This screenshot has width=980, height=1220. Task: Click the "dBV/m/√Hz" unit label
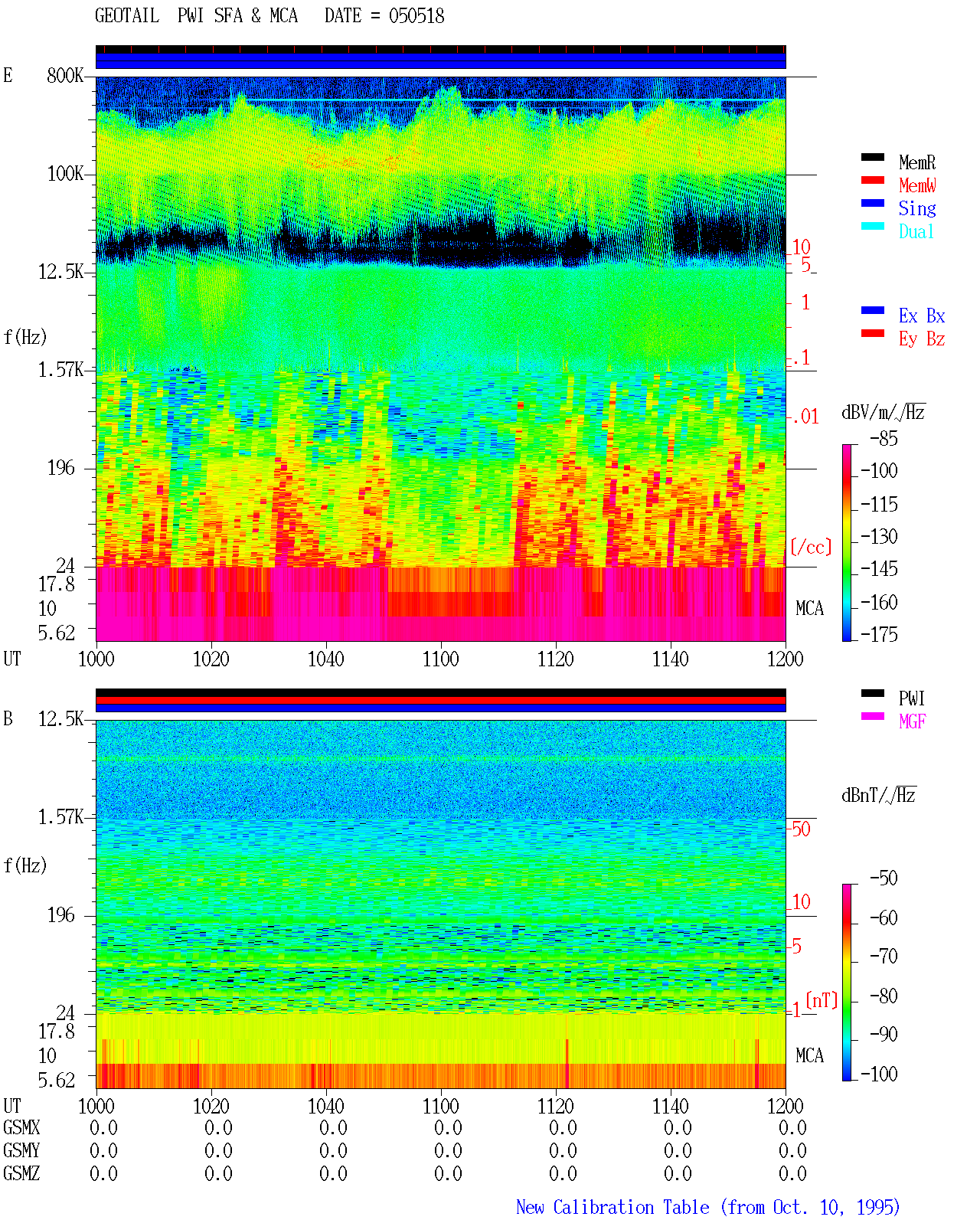[884, 412]
